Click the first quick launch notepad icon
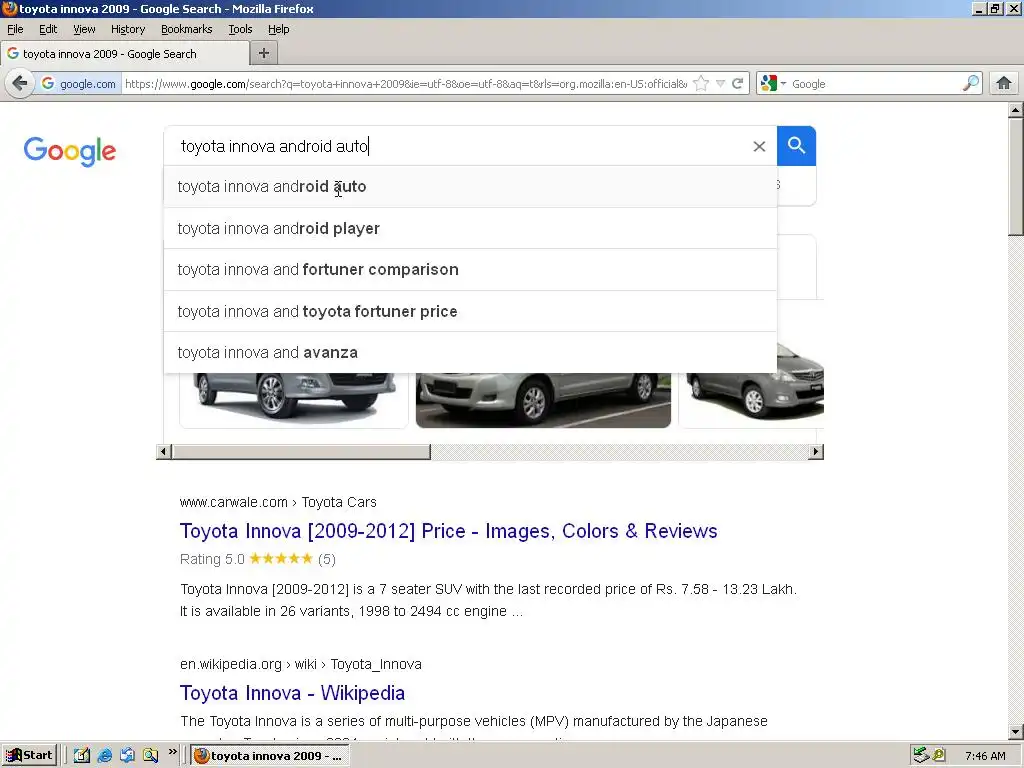Viewport: 1024px width, 768px height. [x=82, y=756]
